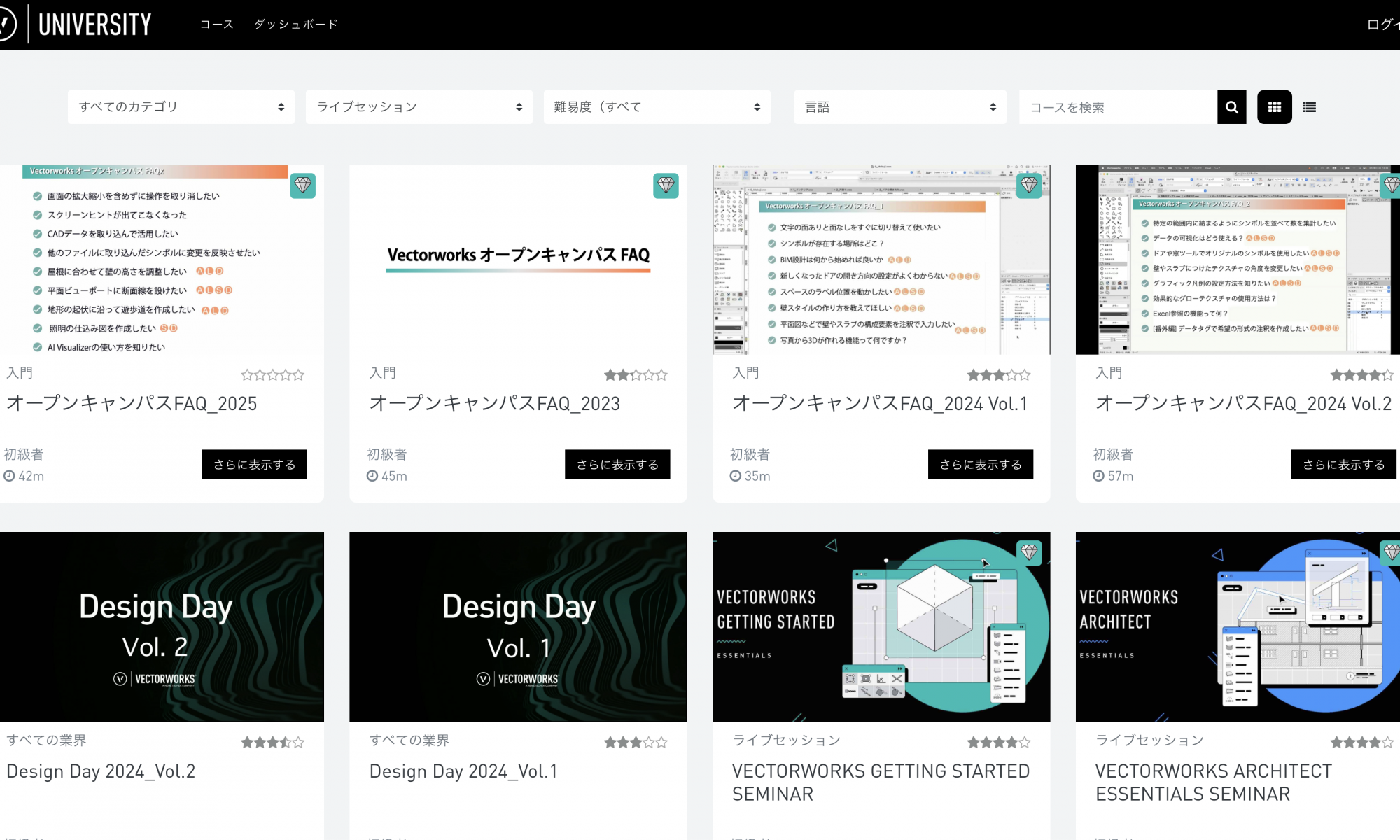
Task: Click the Vectorworks University logo
Action: [76, 24]
